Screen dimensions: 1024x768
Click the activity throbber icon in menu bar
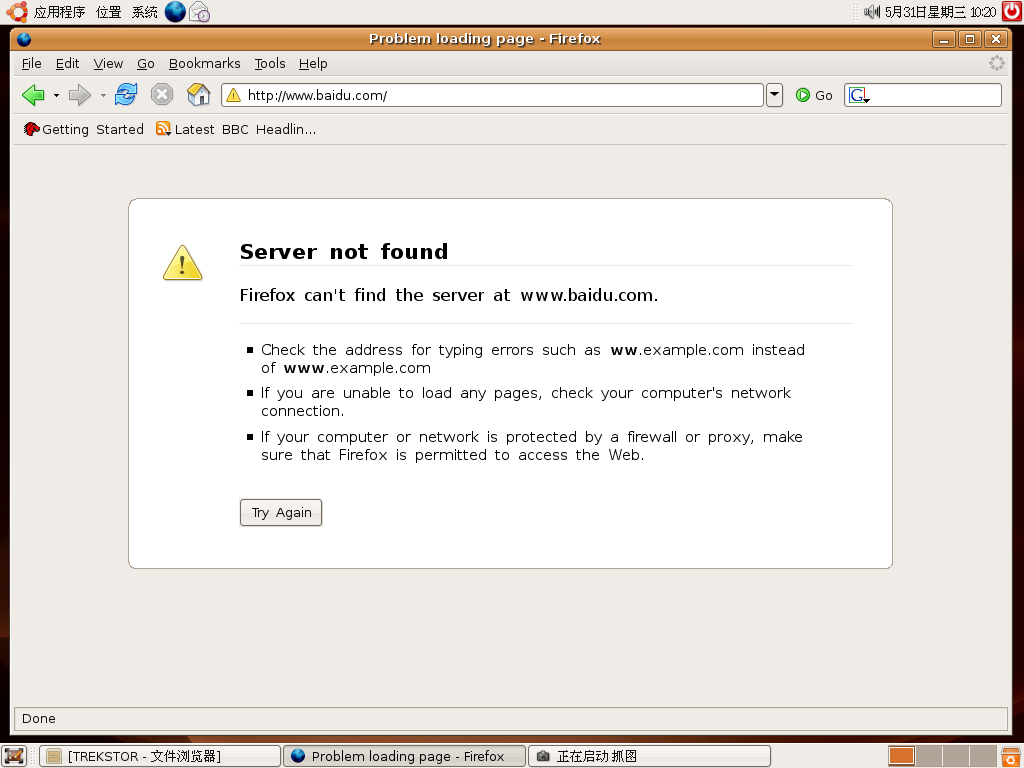(x=997, y=63)
